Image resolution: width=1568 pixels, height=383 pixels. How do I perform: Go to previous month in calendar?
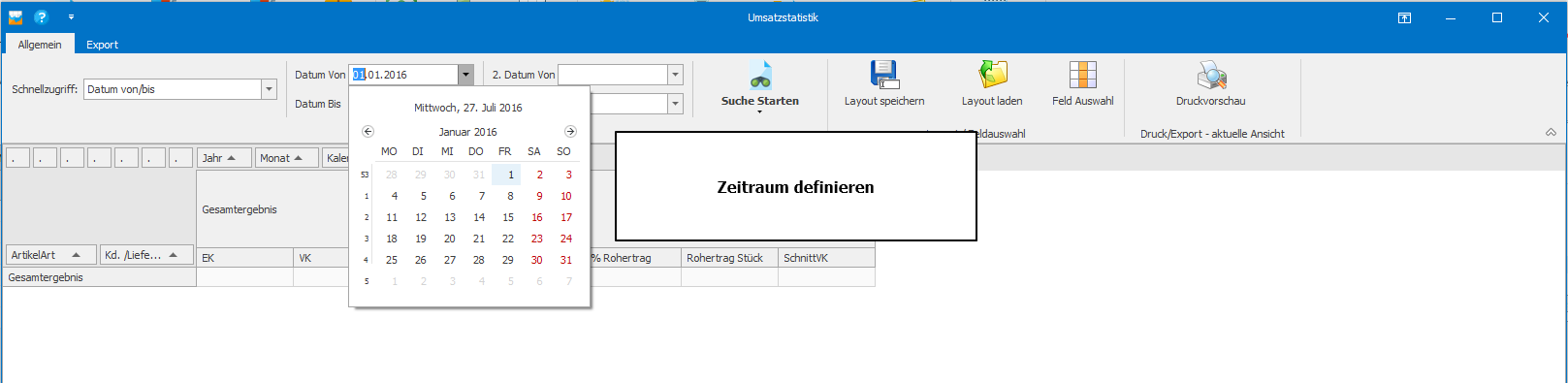[x=368, y=132]
